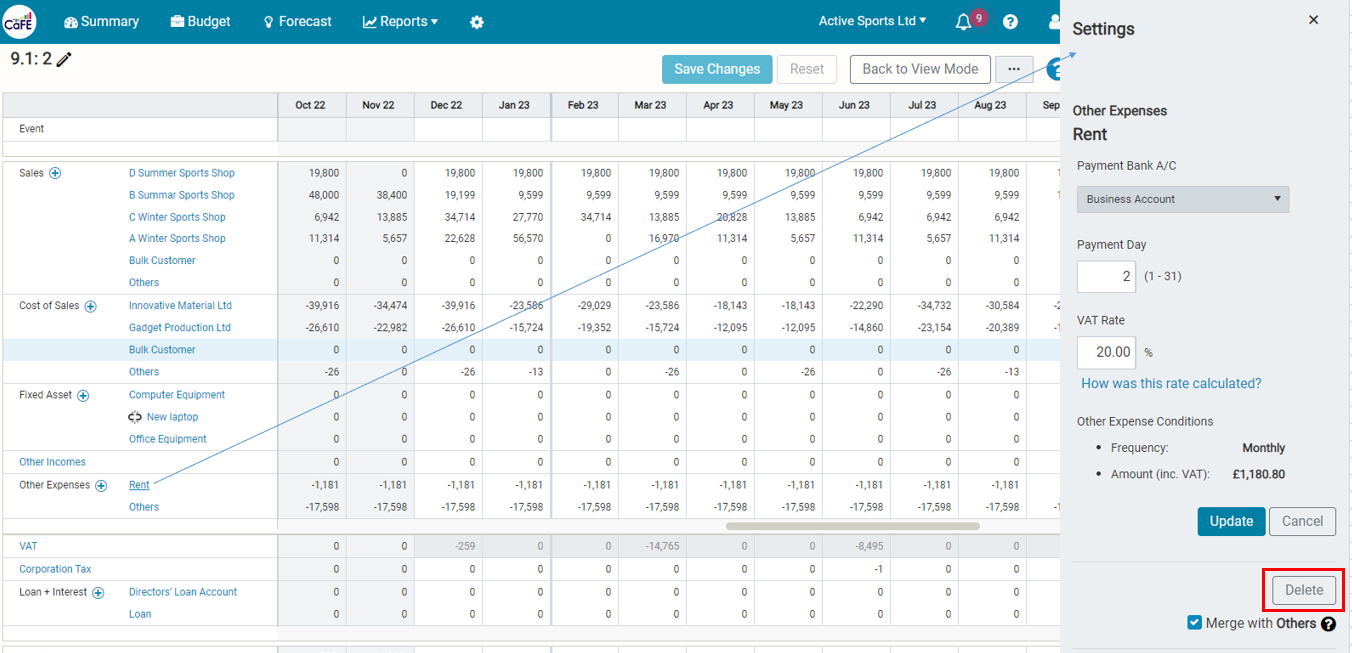Screen dimensions: 1352x653
Task: Open the Payment Bank A/C dropdown
Action: 1183,199
